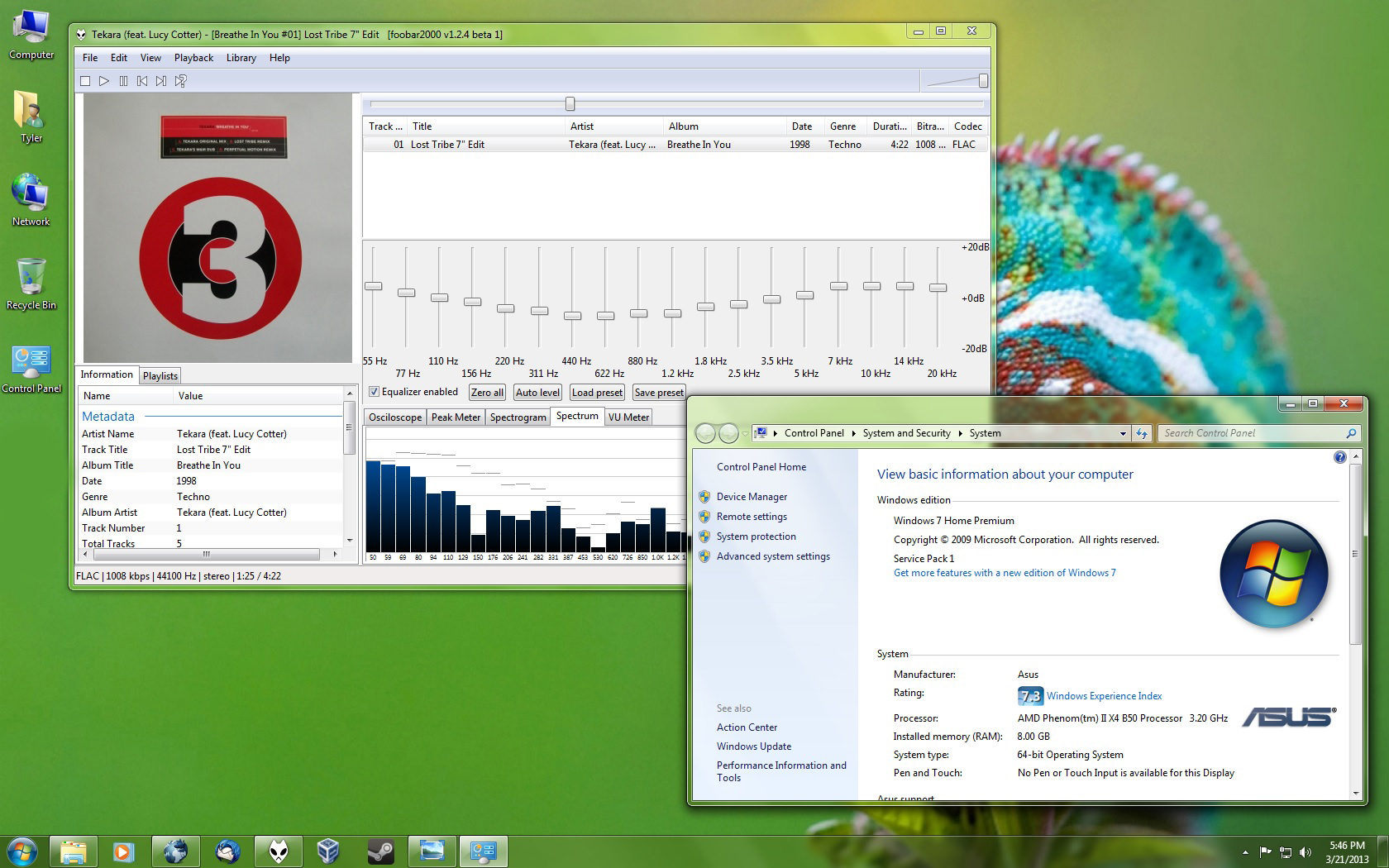This screenshot has height=868, width=1389.
Task: Click the Zero all equalizer button
Action: coord(487,393)
